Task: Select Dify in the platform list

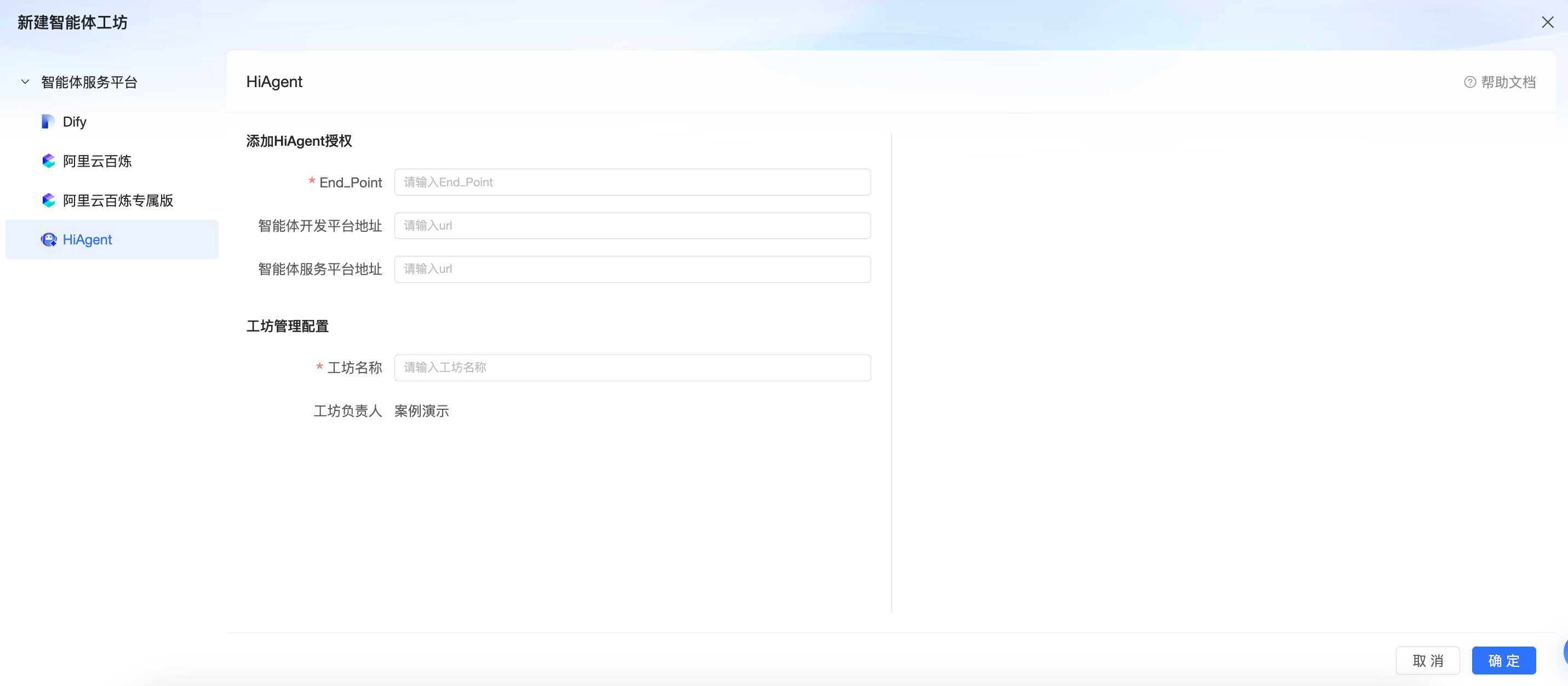Action: (x=112, y=122)
